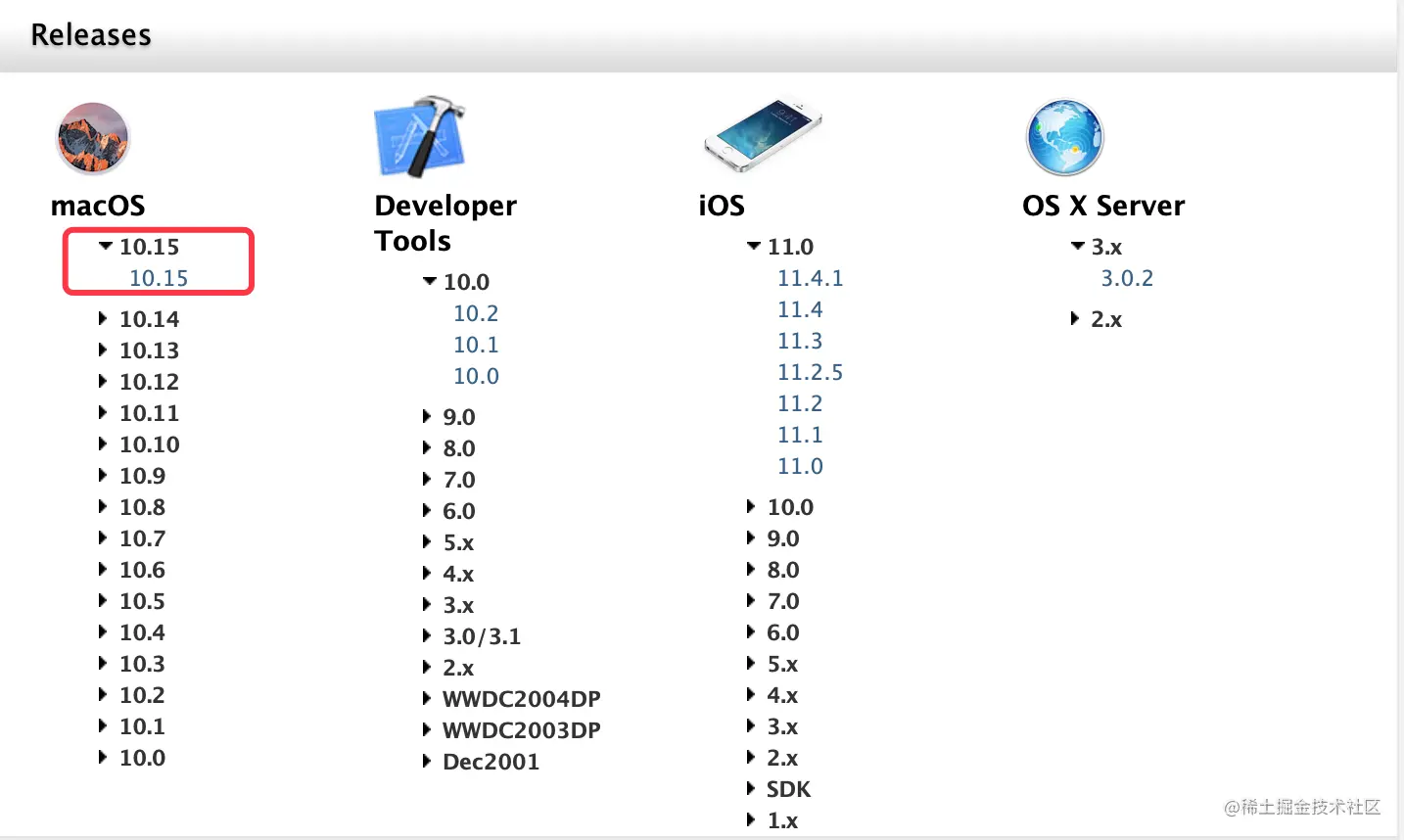Open iOS 11.2 release link
Screen dimensions: 1404x840
(800, 403)
